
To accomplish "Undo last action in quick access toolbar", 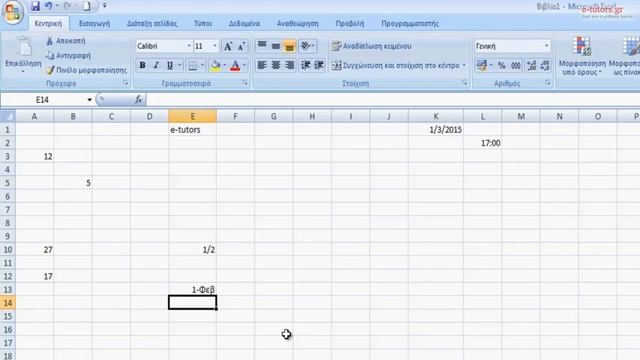I will [49, 6].
